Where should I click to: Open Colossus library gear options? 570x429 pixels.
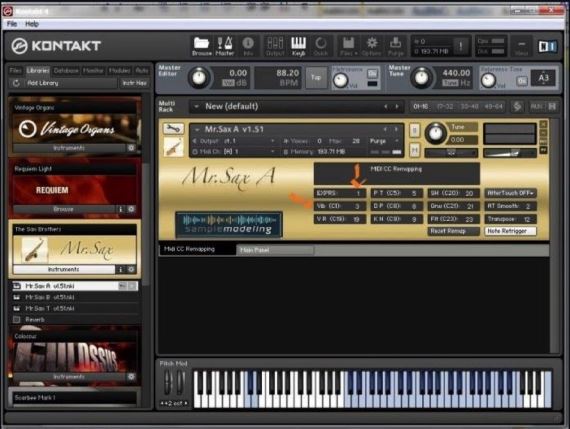pyautogui.click(x=131, y=377)
